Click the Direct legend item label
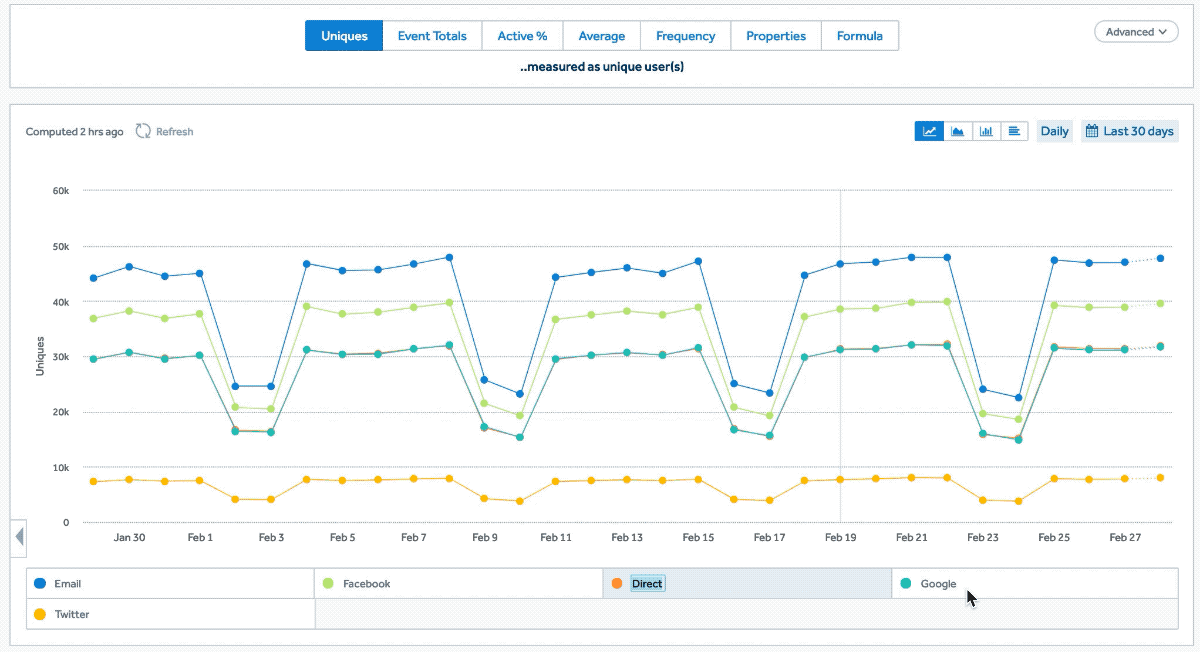The height and width of the screenshot is (652, 1200). coord(647,584)
